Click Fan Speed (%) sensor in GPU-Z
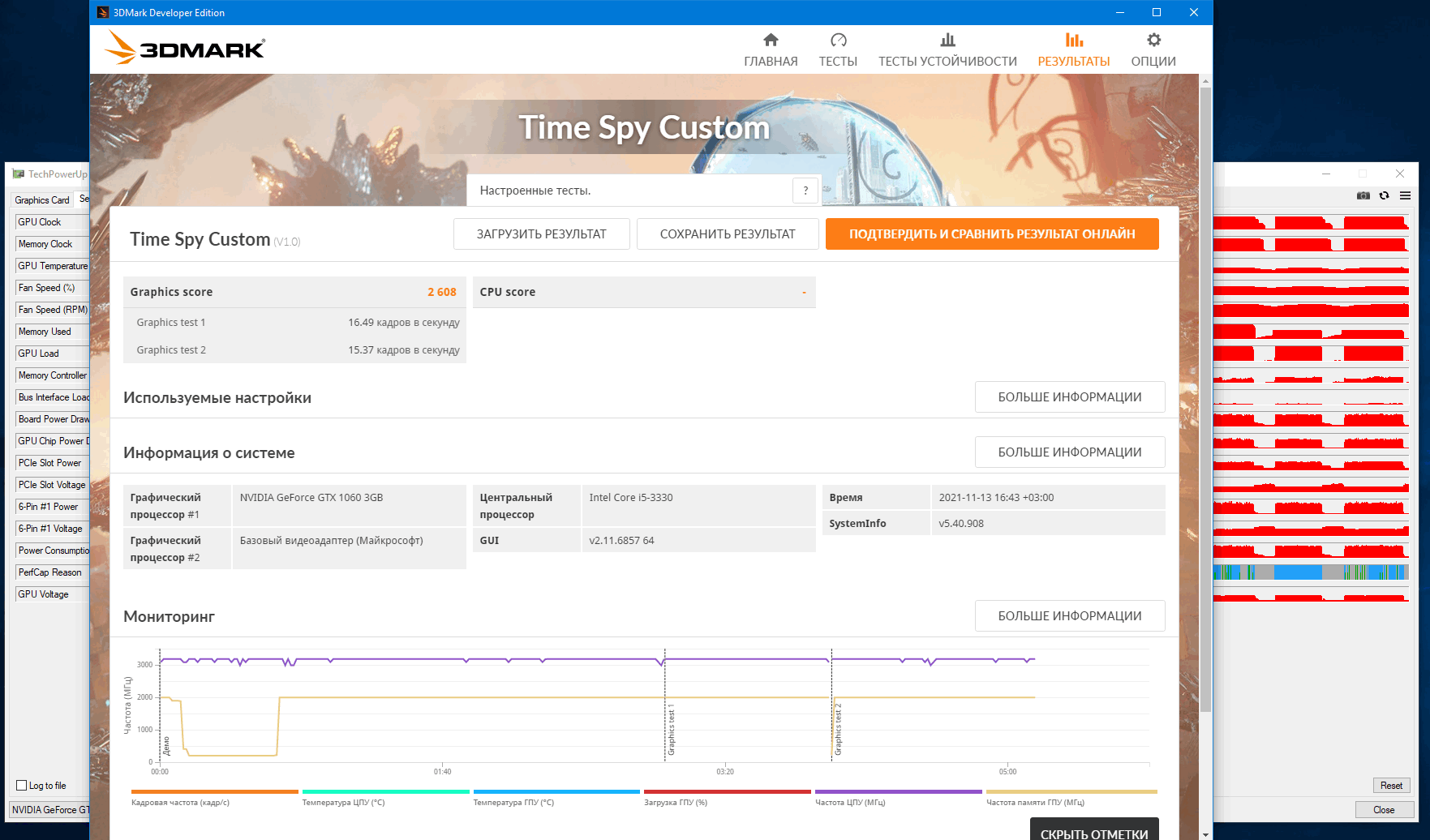The width and height of the screenshot is (1430, 840). click(52, 287)
